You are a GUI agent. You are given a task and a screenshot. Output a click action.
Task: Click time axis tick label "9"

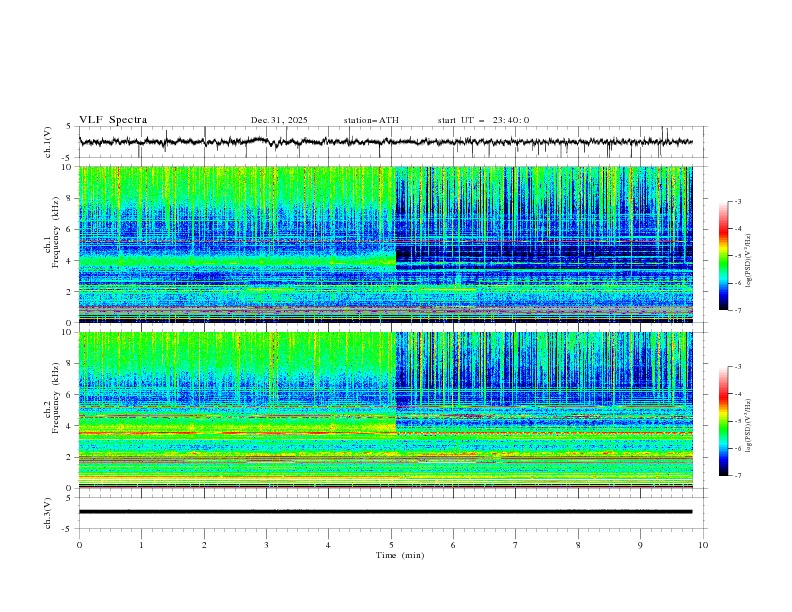[640, 545]
